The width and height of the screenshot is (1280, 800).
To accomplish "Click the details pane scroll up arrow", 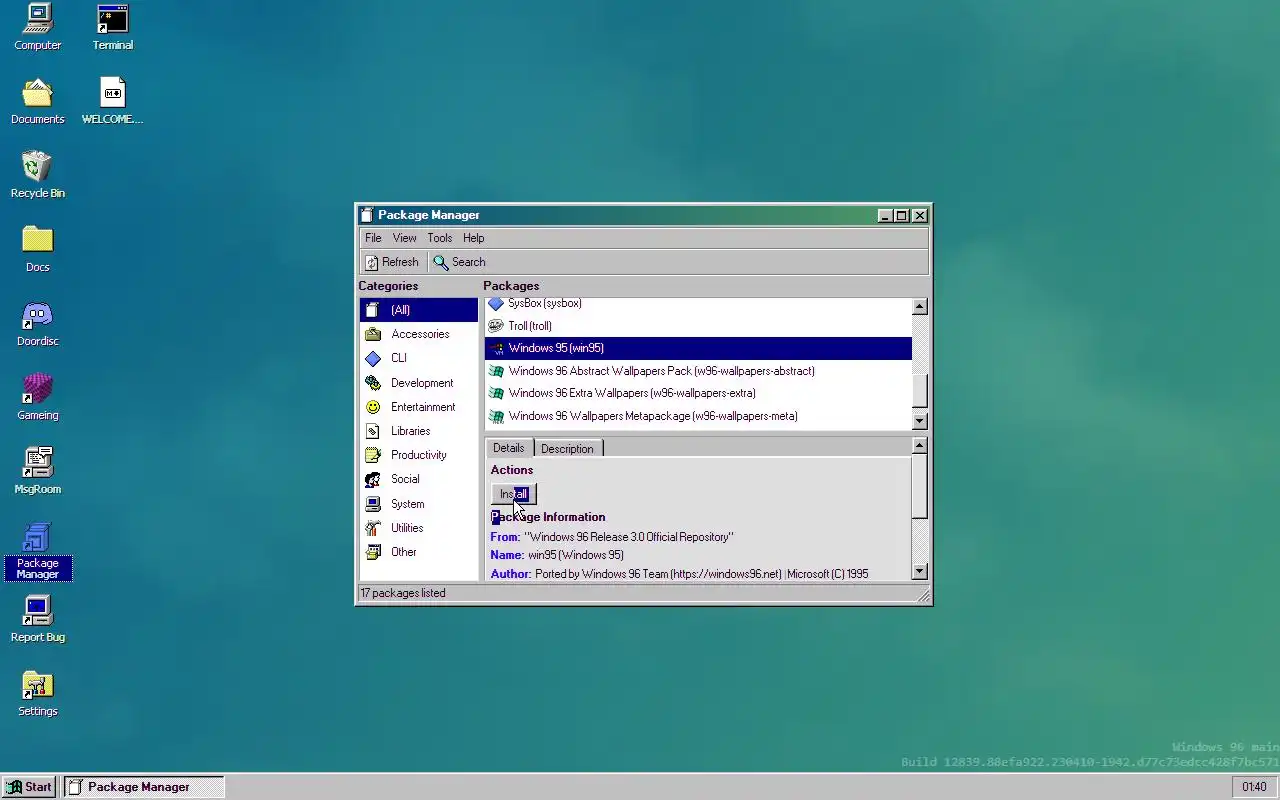I will coord(920,446).
